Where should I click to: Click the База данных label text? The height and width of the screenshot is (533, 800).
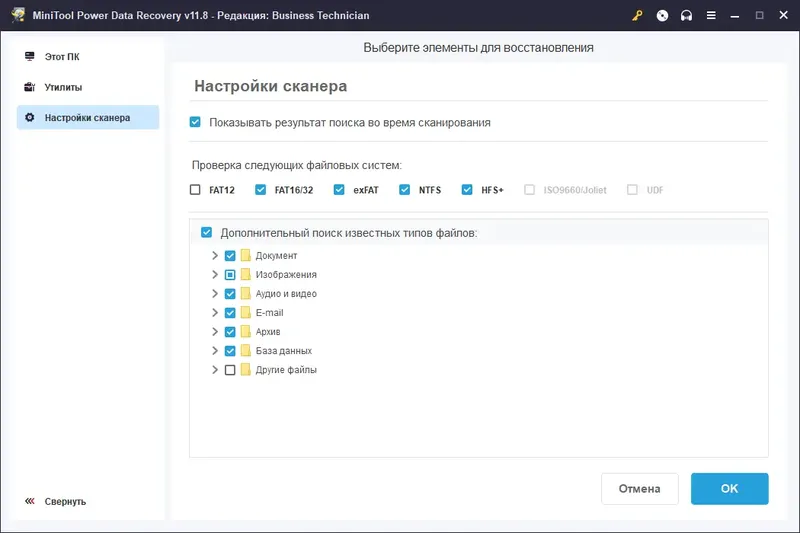pos(284,351)
